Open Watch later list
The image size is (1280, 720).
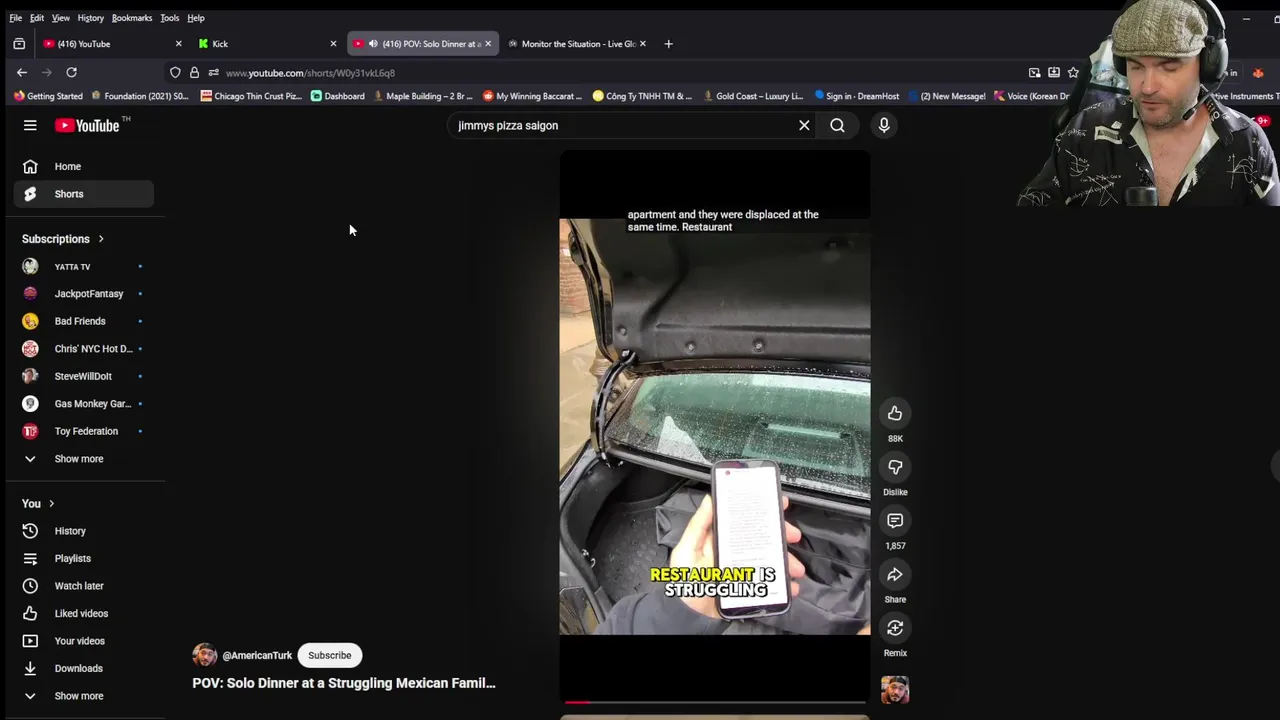(84, 586)
